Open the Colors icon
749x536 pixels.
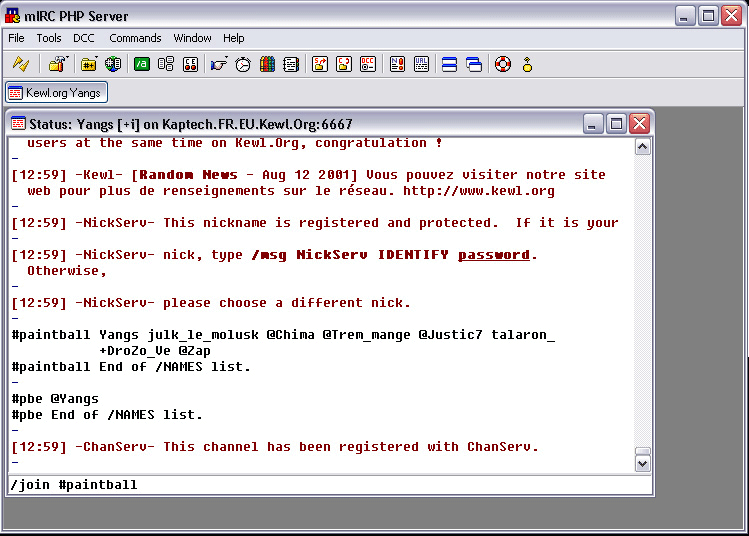tap(268, 64)
